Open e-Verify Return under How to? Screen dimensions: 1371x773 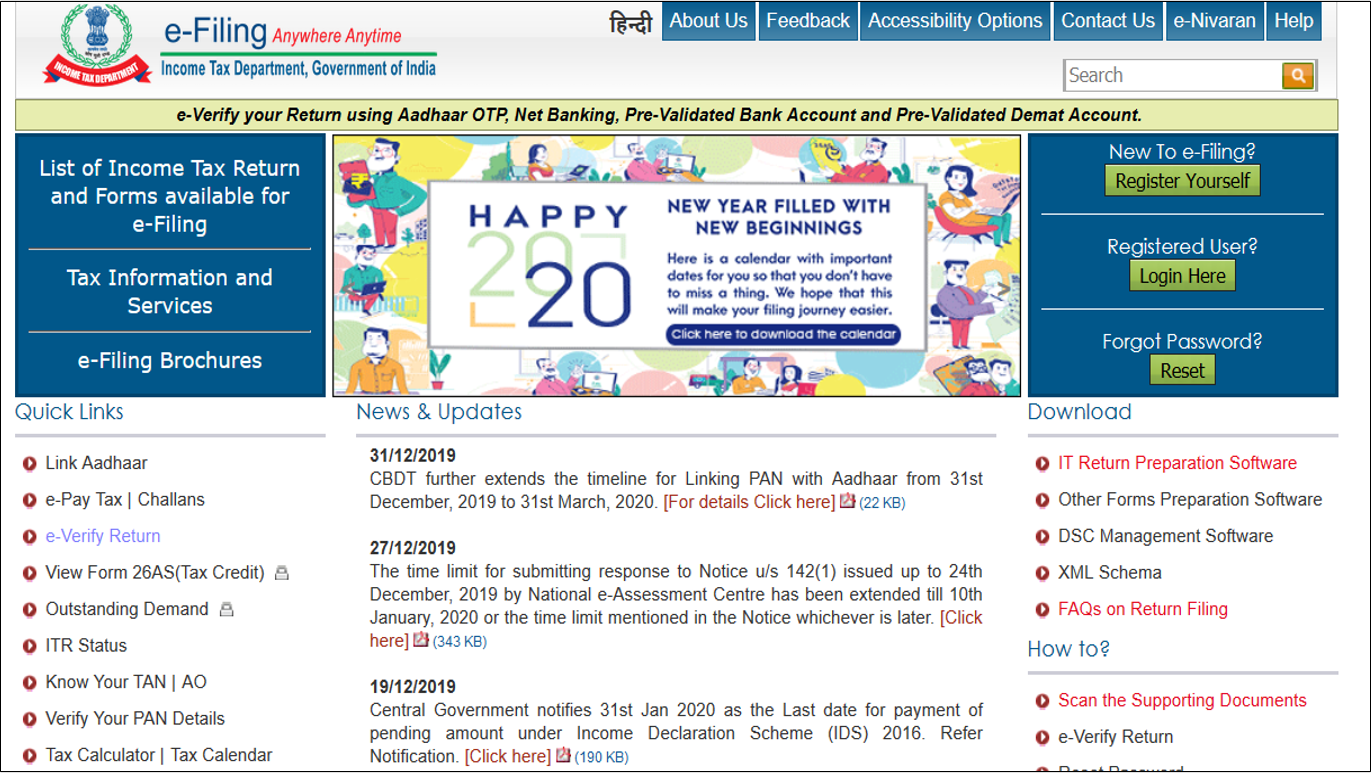[1116, 737]
